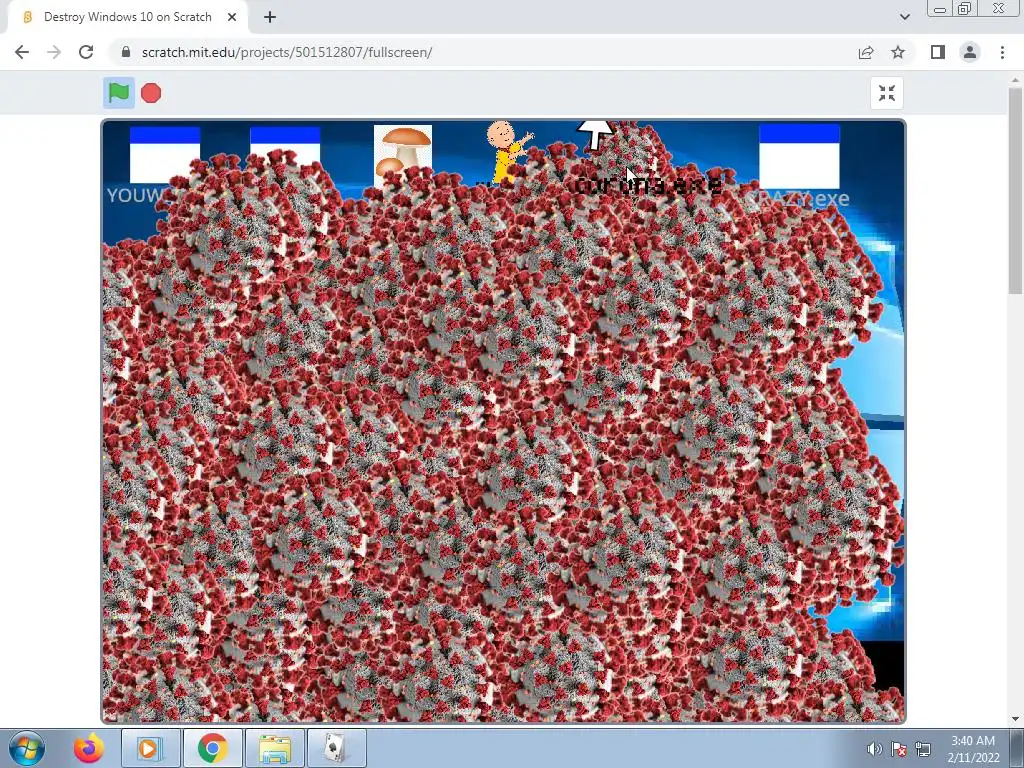
Task: Open the Chrome profile avatar menu
Action: (970, 52)
